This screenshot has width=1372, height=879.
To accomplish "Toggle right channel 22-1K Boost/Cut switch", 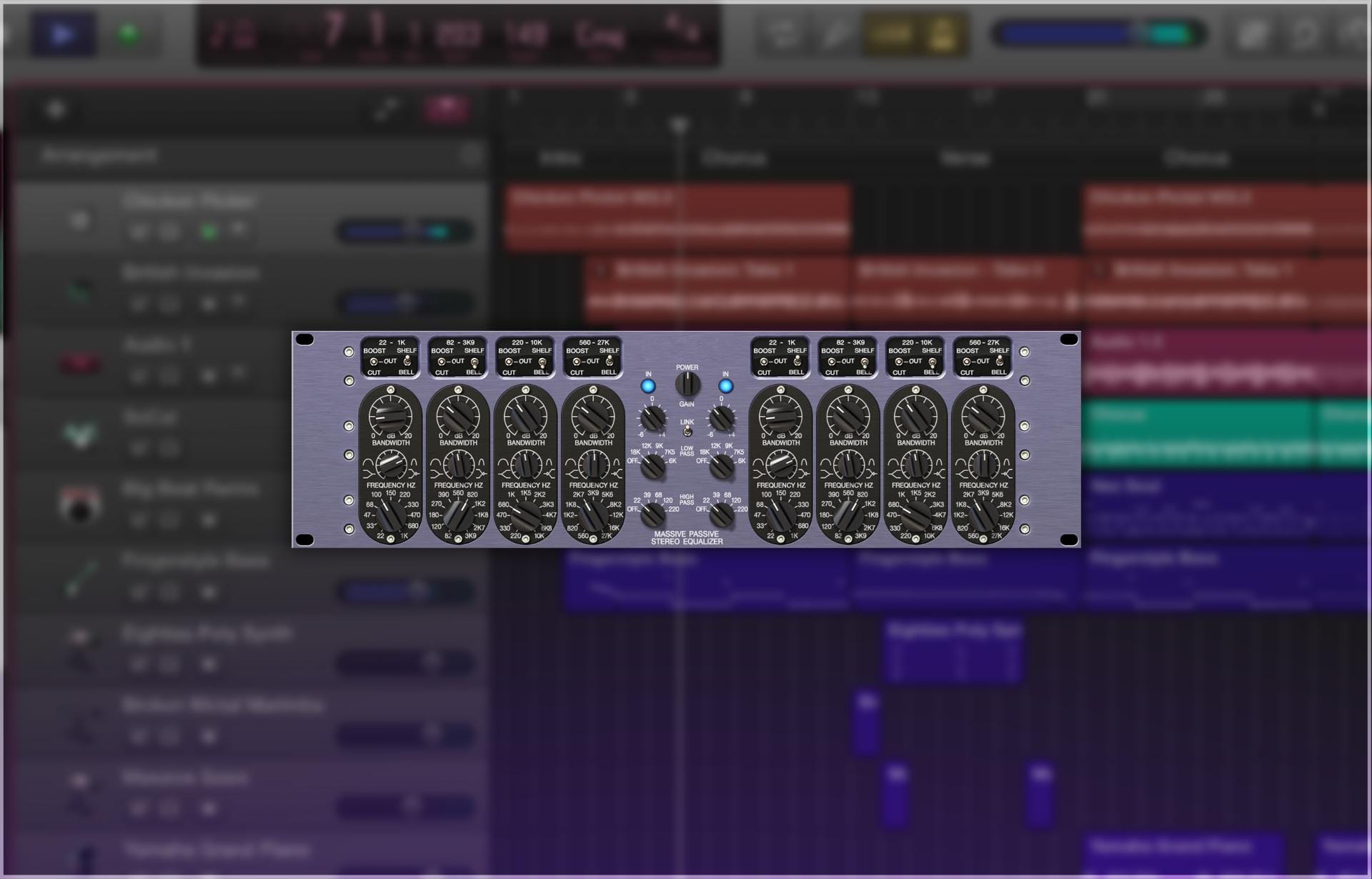I will [765, 362].
